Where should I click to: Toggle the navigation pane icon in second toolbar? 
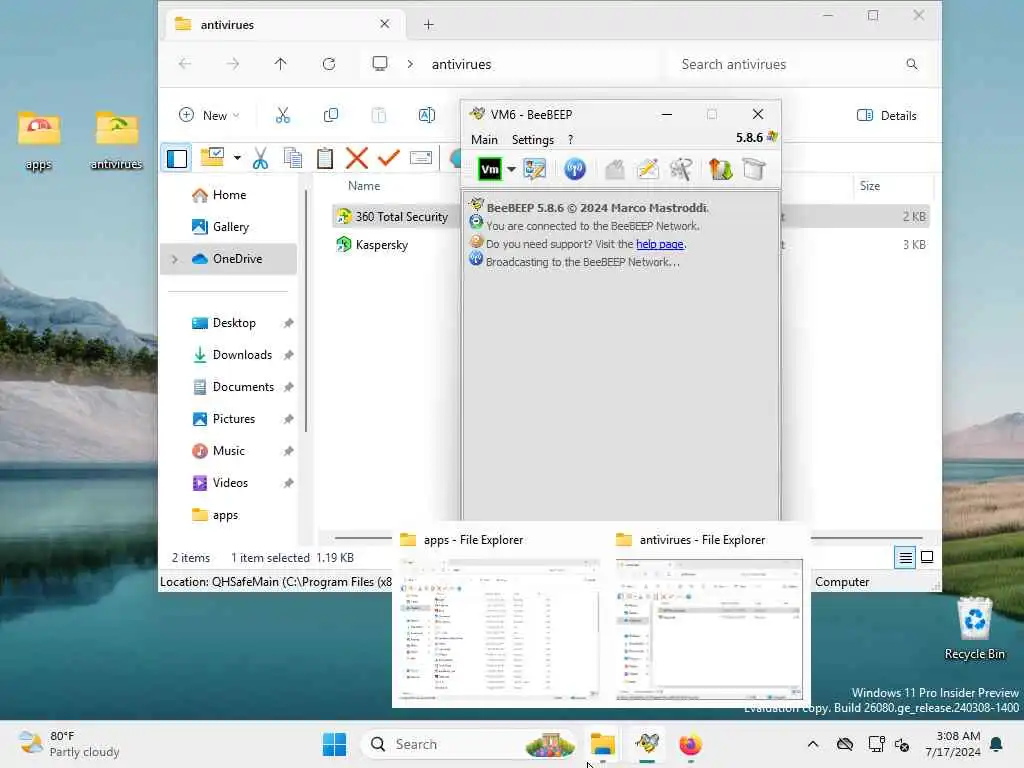pos(177,158)
